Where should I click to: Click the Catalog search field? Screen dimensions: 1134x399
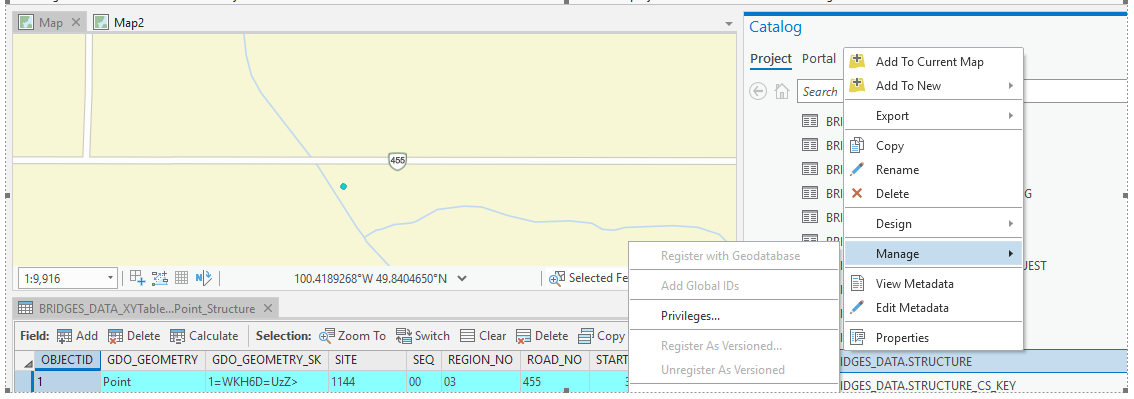click(x=819, y=92)
